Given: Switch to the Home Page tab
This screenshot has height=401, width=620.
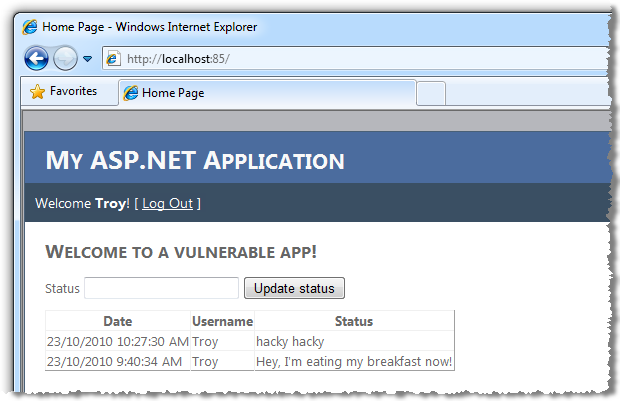Looking at the screenshot, I should tap(267, 93).
